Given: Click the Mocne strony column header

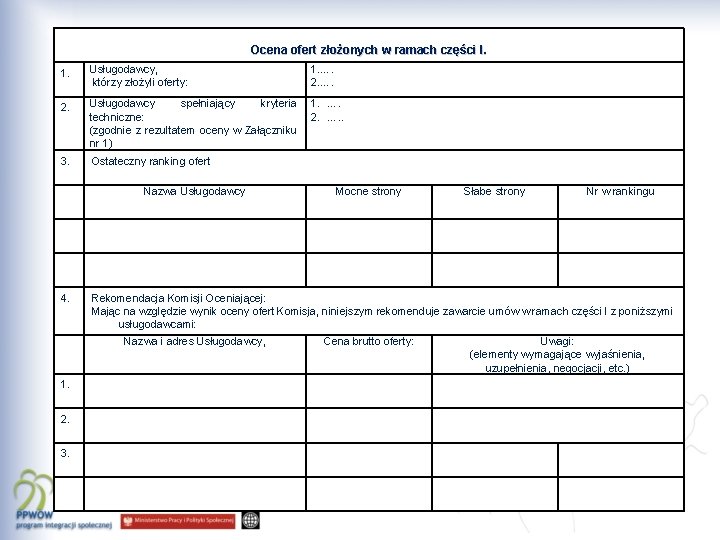Looking at the screenshot, I should point(369,202).
